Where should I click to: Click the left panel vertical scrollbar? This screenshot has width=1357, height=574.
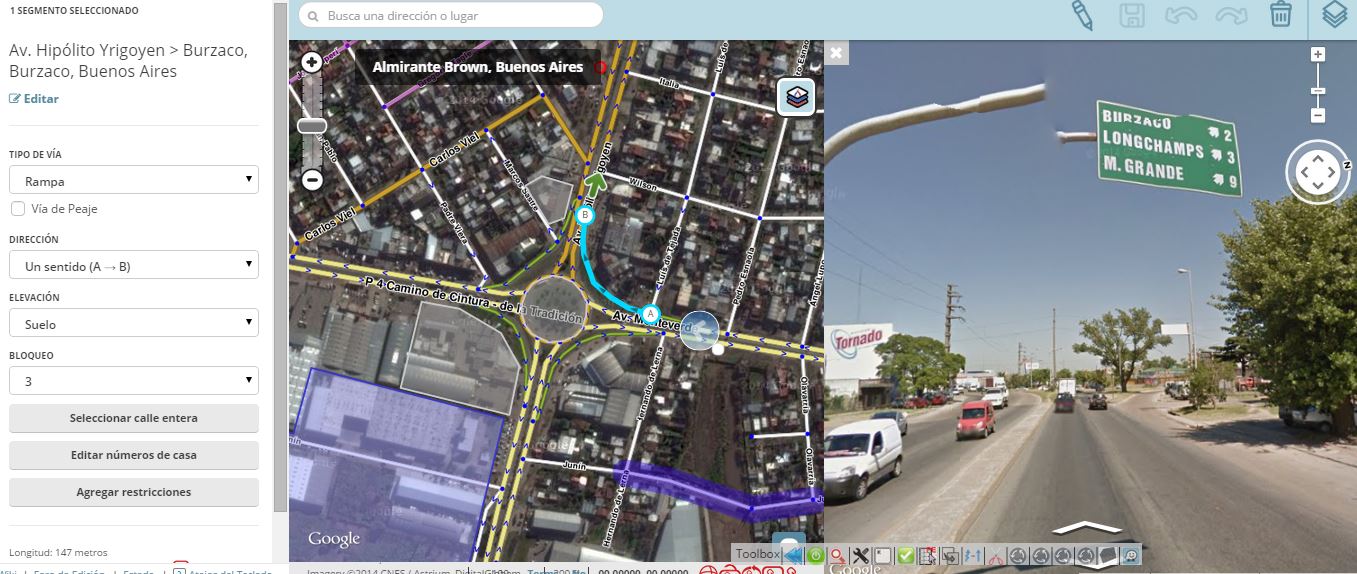(280, 255)
